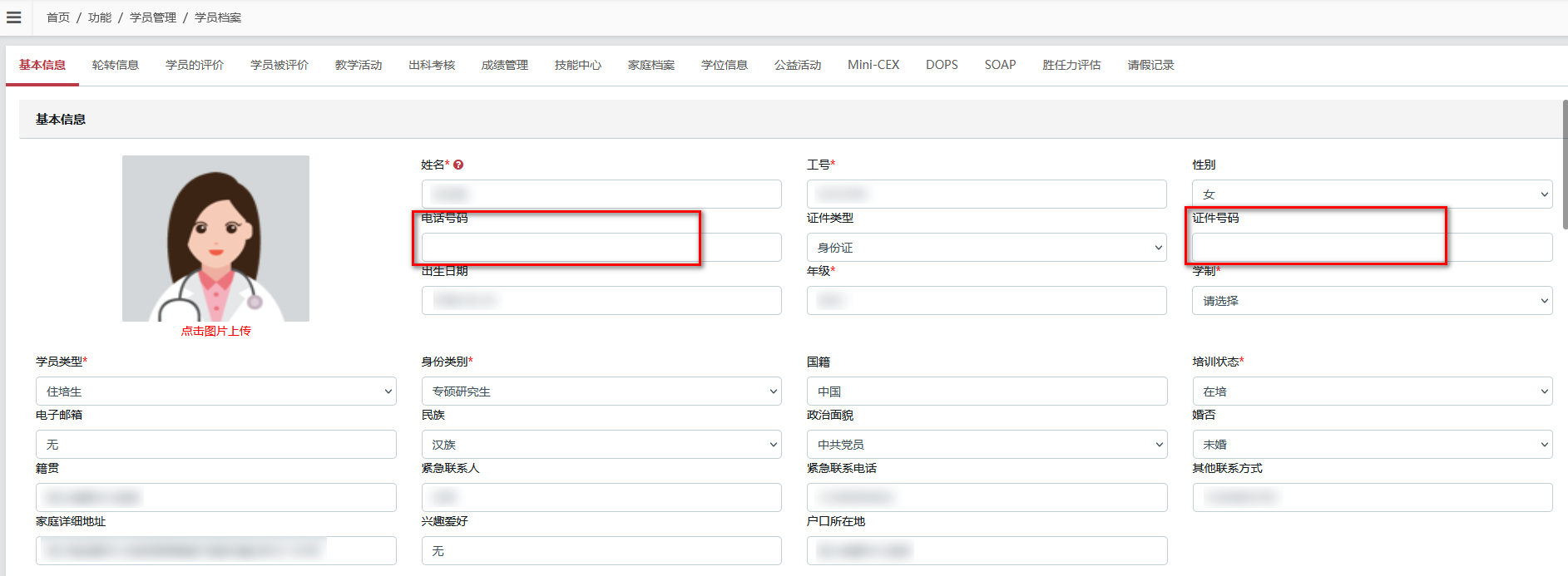Click the 籍贯 input field
The width and height of the screenshot is (1568, 576).
[x=216, y=497]
